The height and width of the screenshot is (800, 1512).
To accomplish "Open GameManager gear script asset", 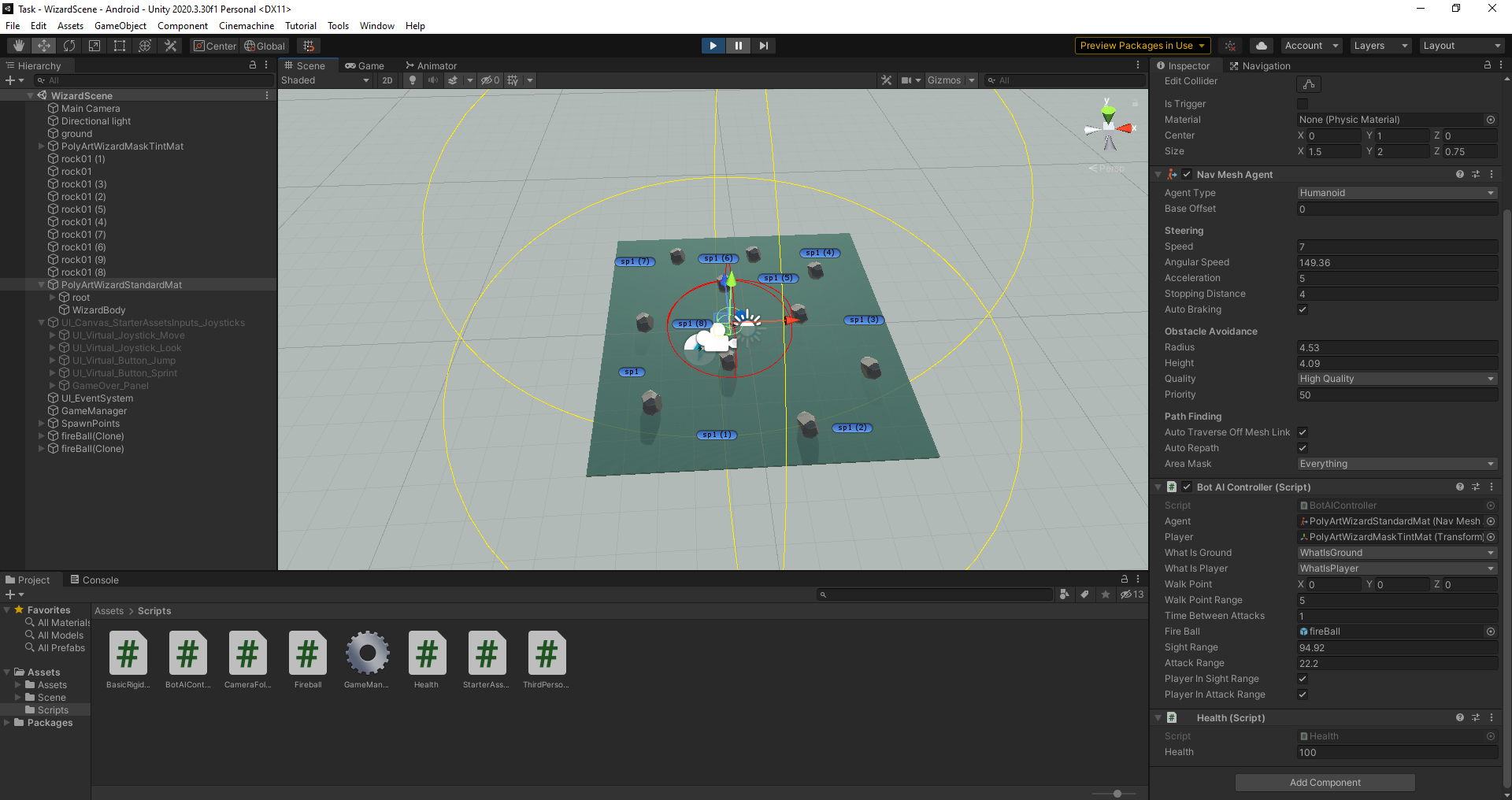I will pos(367,660).
